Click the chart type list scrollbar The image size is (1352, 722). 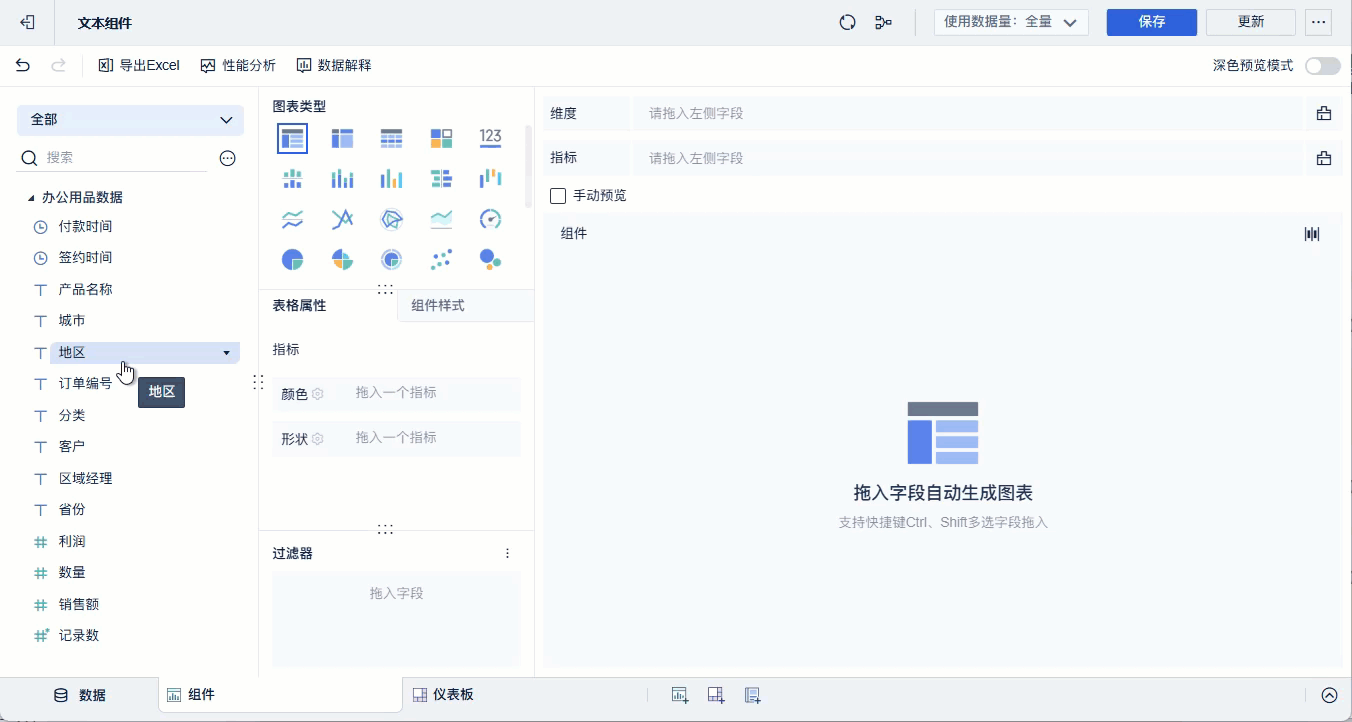[527, 165]
